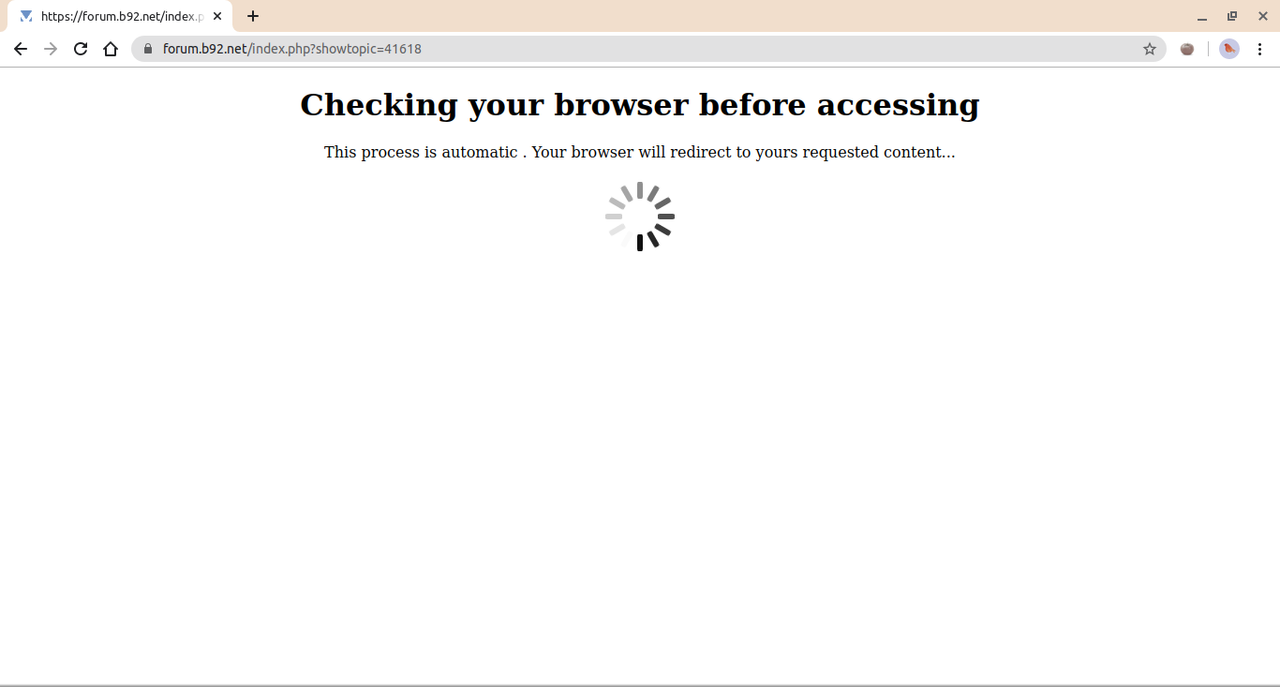This screenshot has height=687, width=1280.
Task: Click the forward navigation arrow
Action: (x=51, y=49)
